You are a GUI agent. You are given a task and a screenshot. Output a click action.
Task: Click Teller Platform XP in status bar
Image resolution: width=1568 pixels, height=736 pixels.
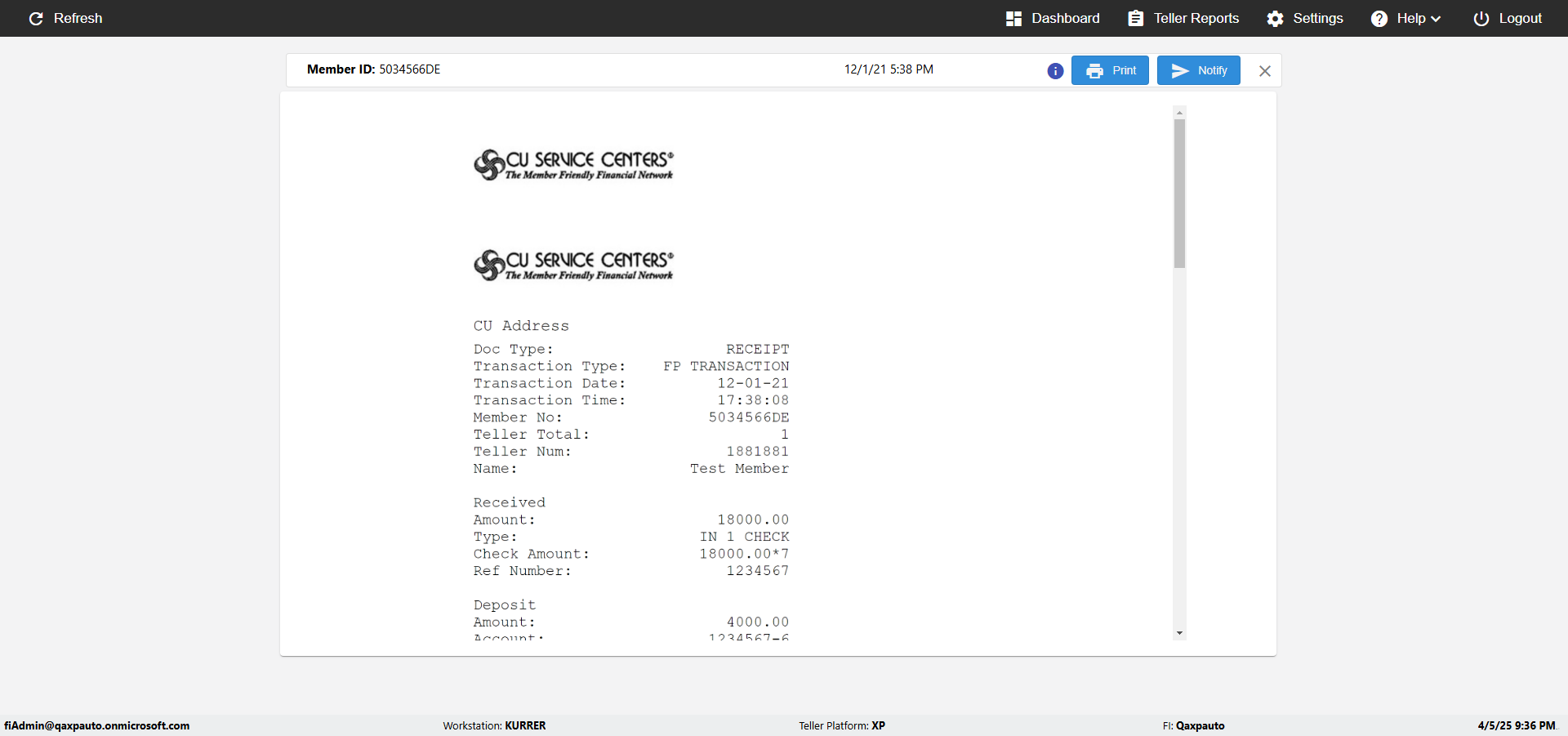coord(842,725)
